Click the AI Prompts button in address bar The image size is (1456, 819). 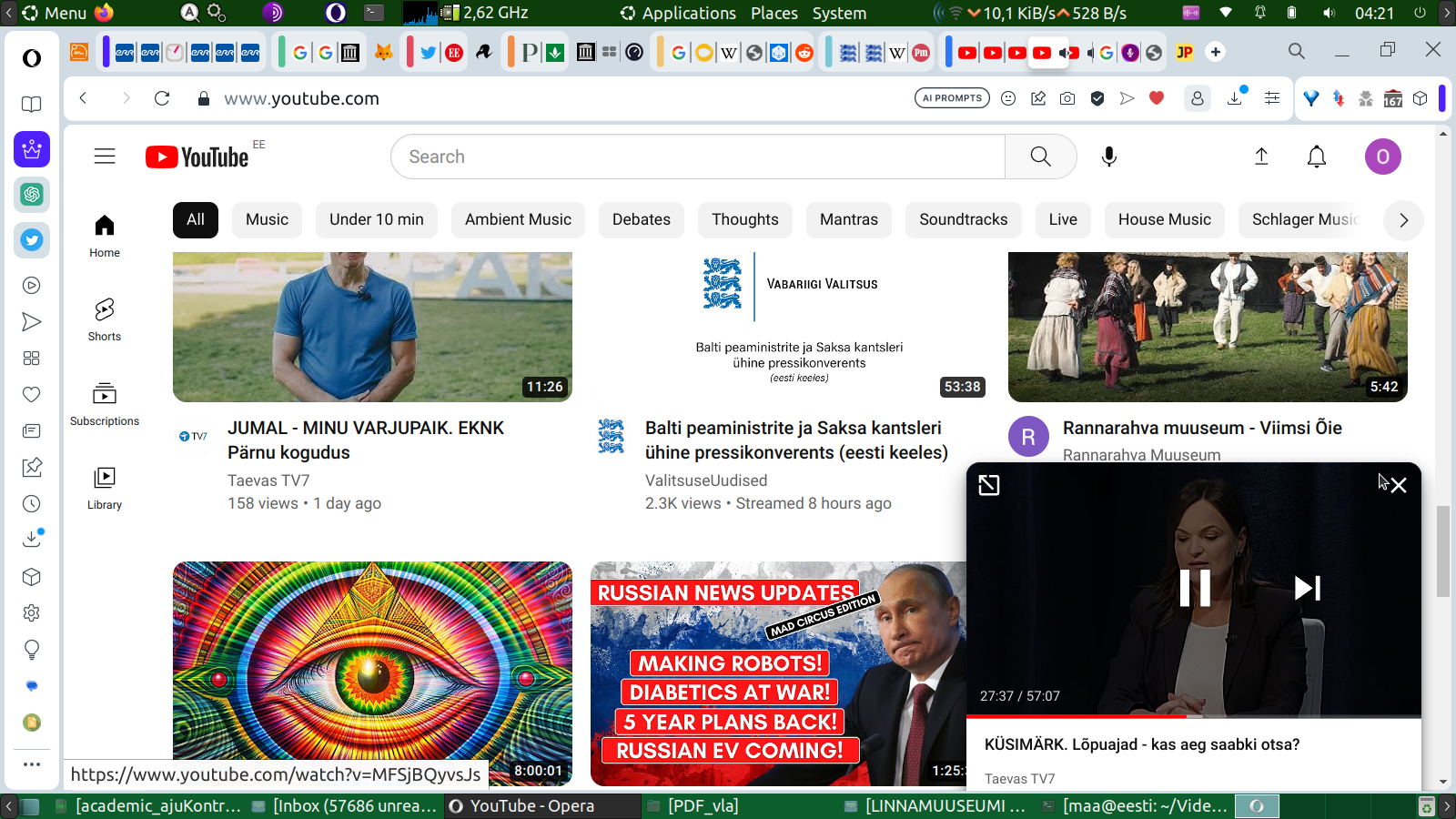click(x=952, y=98)
